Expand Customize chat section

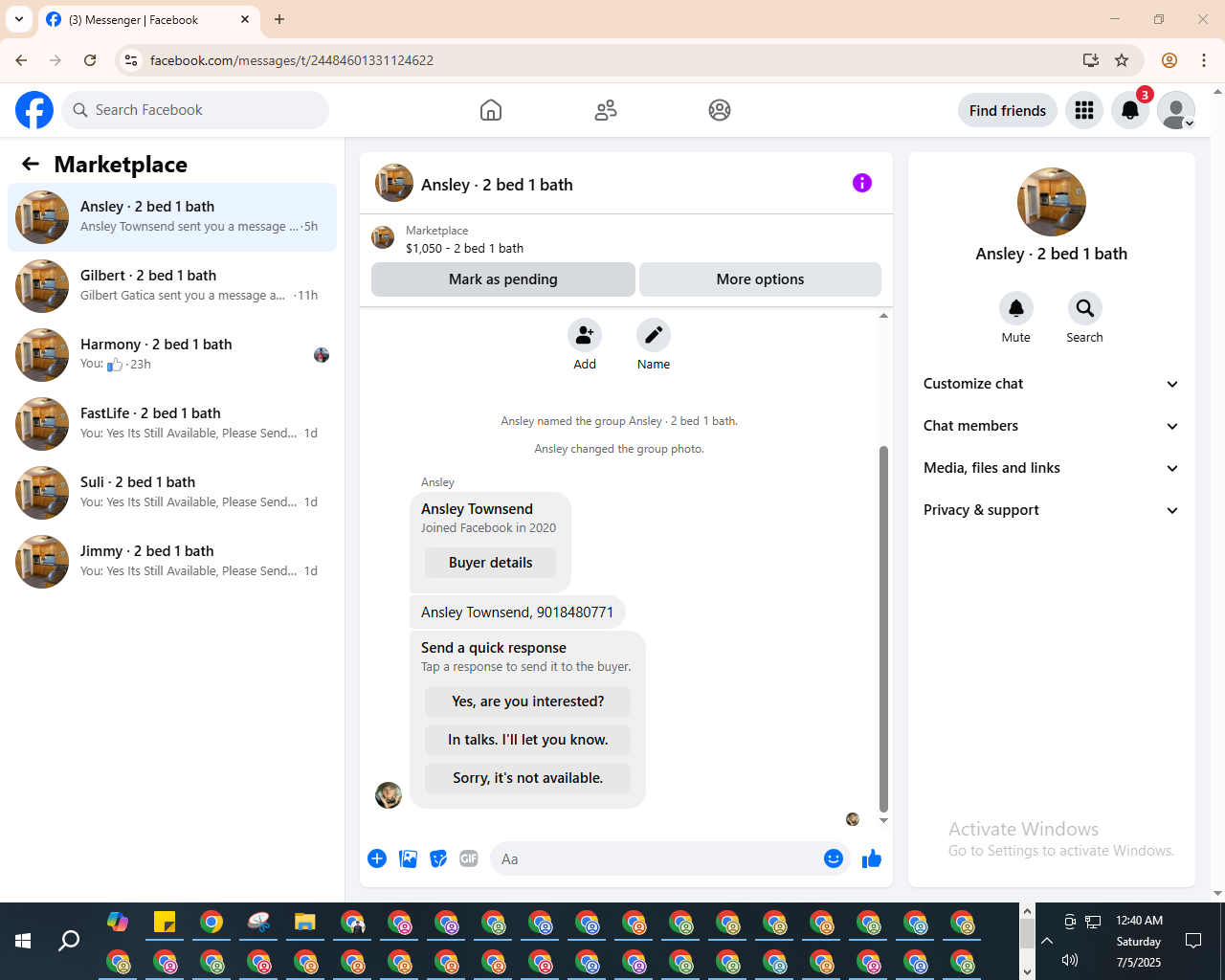pos(1052,384)
